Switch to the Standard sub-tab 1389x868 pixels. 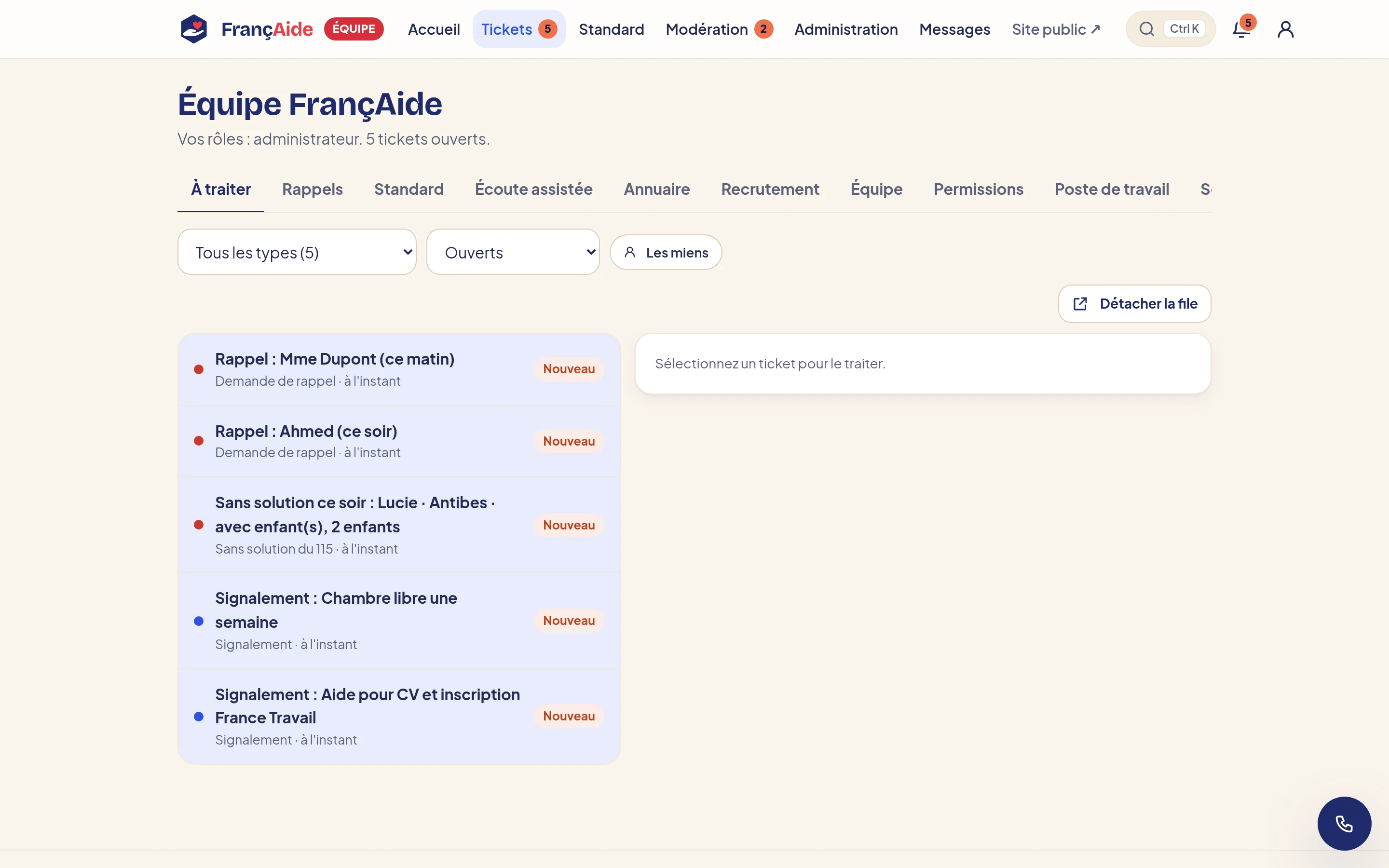pyautogui.click(x=409, y=189)
